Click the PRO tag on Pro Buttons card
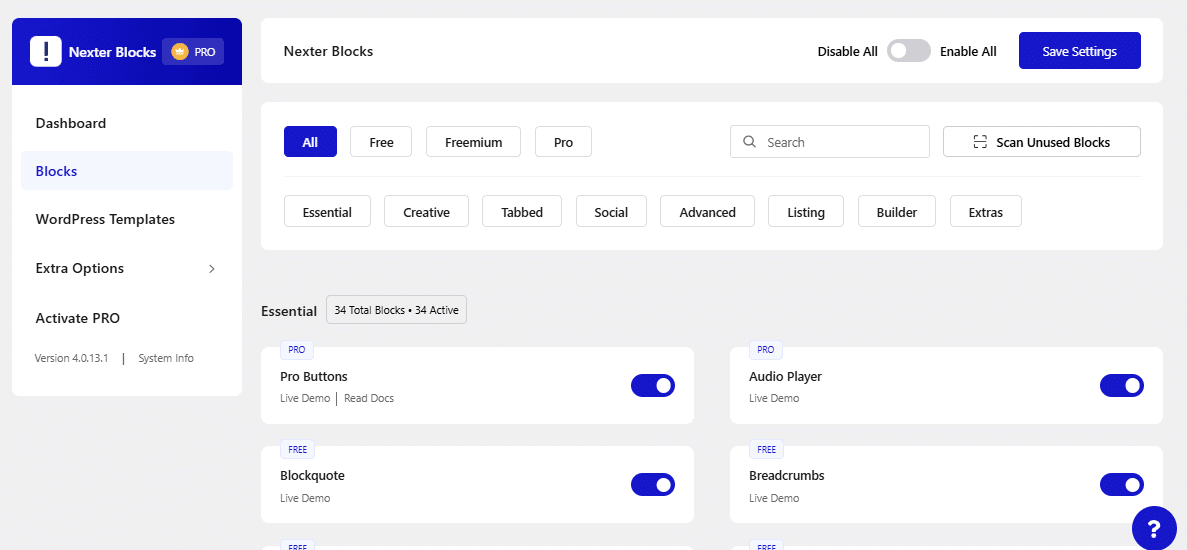 [297, 350]
